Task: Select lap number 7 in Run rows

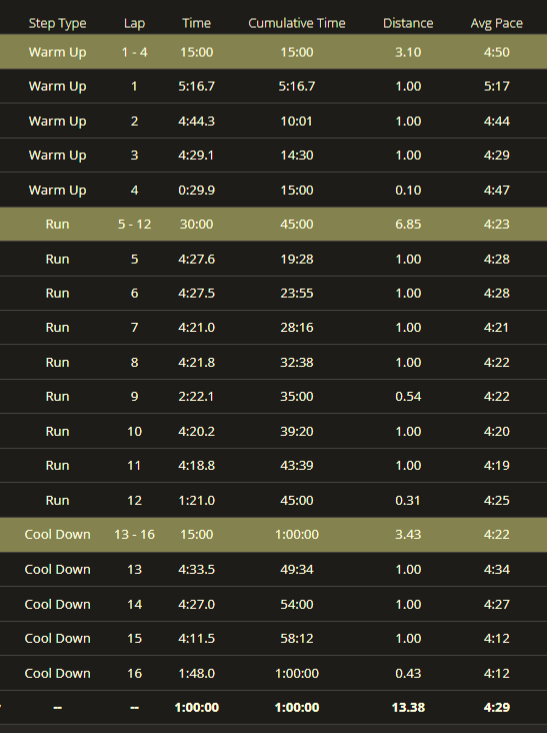Action: click(134, 327)
